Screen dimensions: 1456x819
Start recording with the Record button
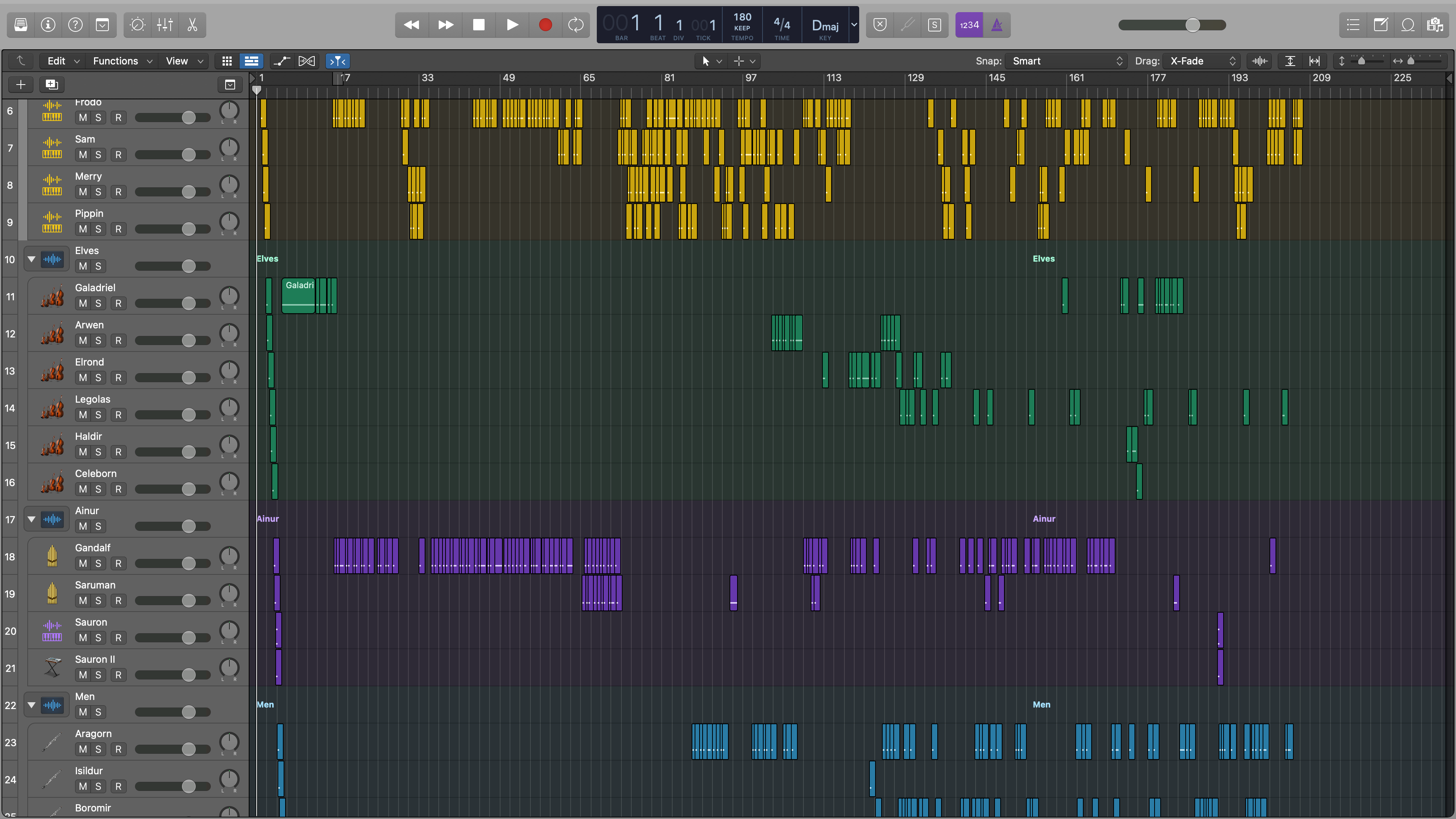[x=546, y=25]
